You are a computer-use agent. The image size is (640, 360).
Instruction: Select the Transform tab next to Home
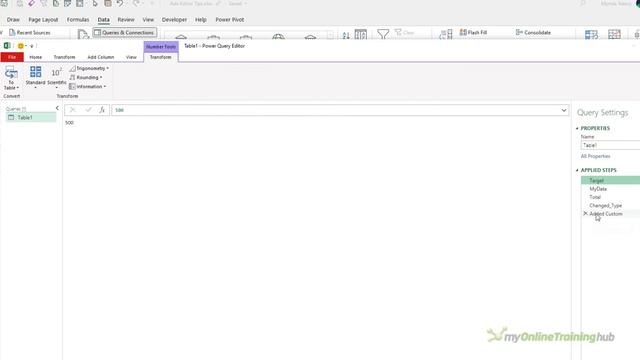[64, 57]
